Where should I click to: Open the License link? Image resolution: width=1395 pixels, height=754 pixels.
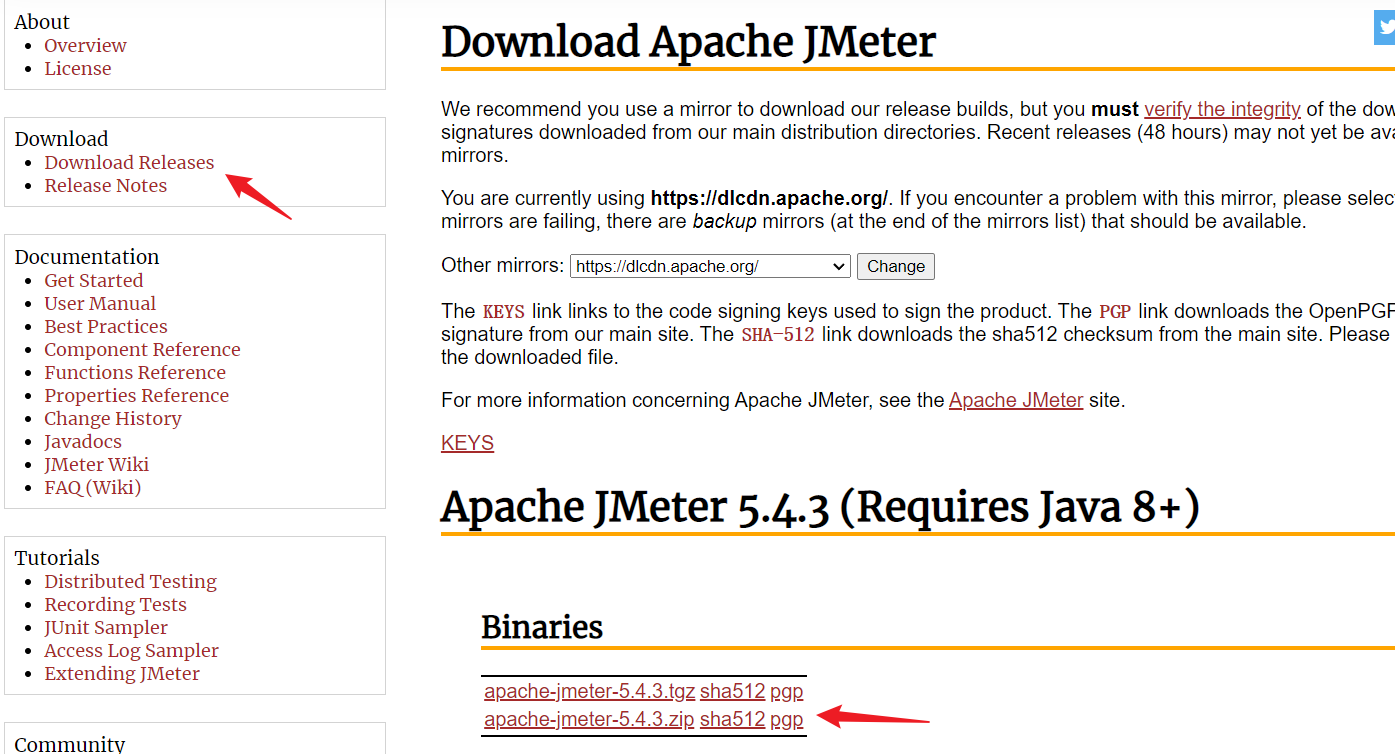click(x=78, y=68)
